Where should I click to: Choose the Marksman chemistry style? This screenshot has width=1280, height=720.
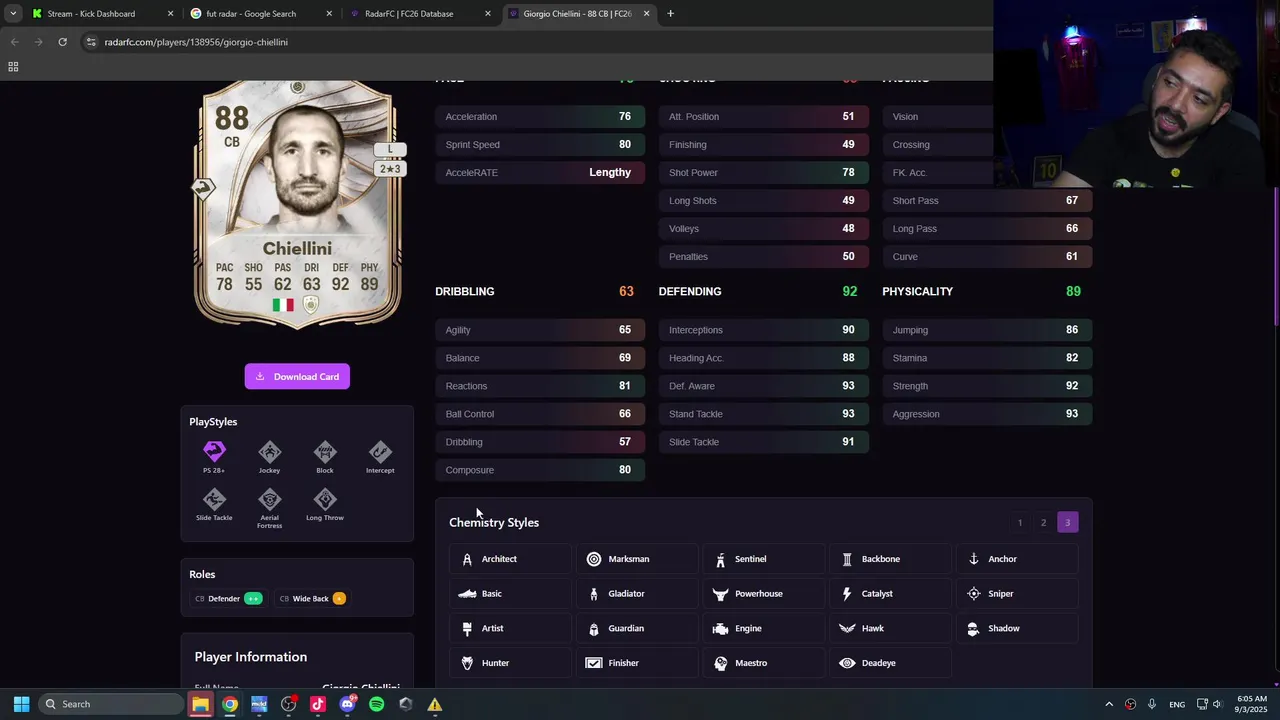[x=637, y=559]
